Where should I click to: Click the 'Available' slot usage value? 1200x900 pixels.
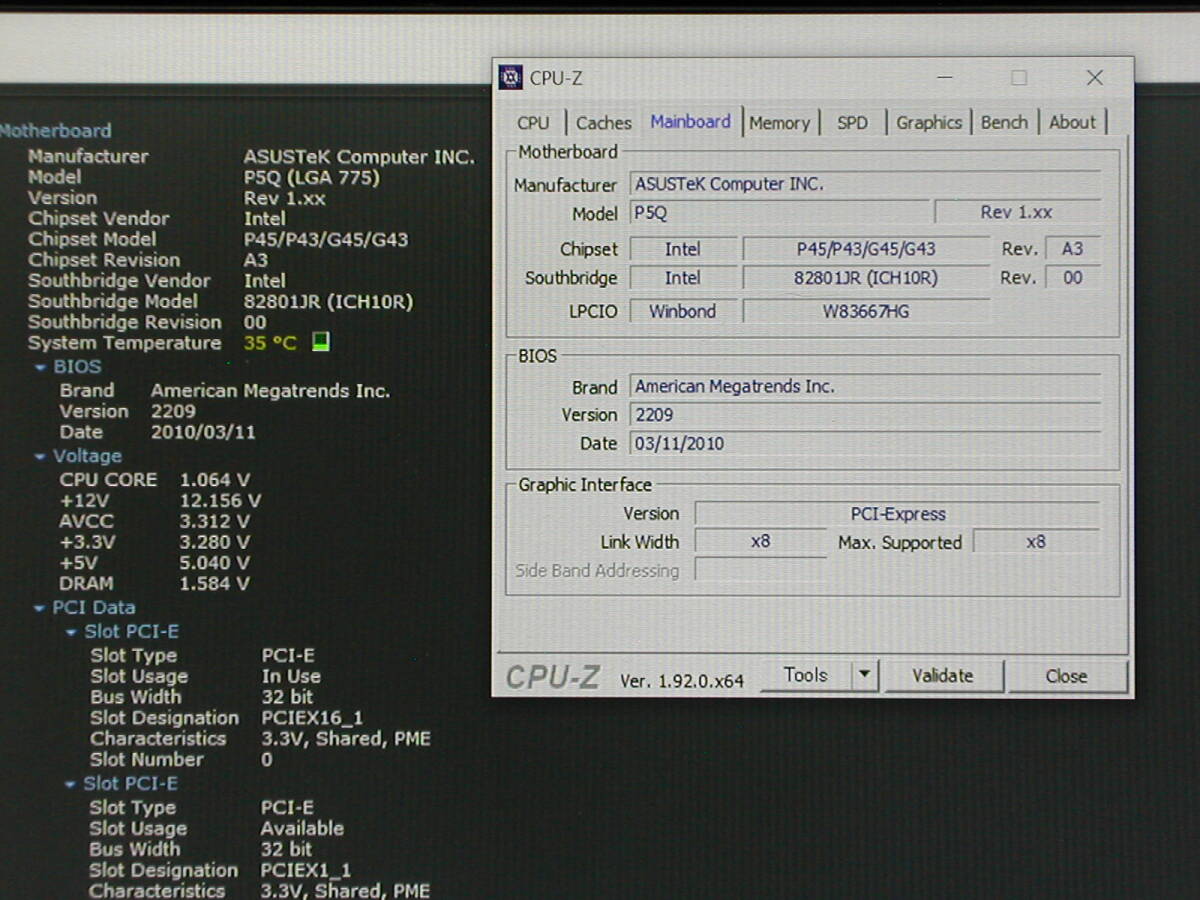pyautogui.click(x=302, y=829)
